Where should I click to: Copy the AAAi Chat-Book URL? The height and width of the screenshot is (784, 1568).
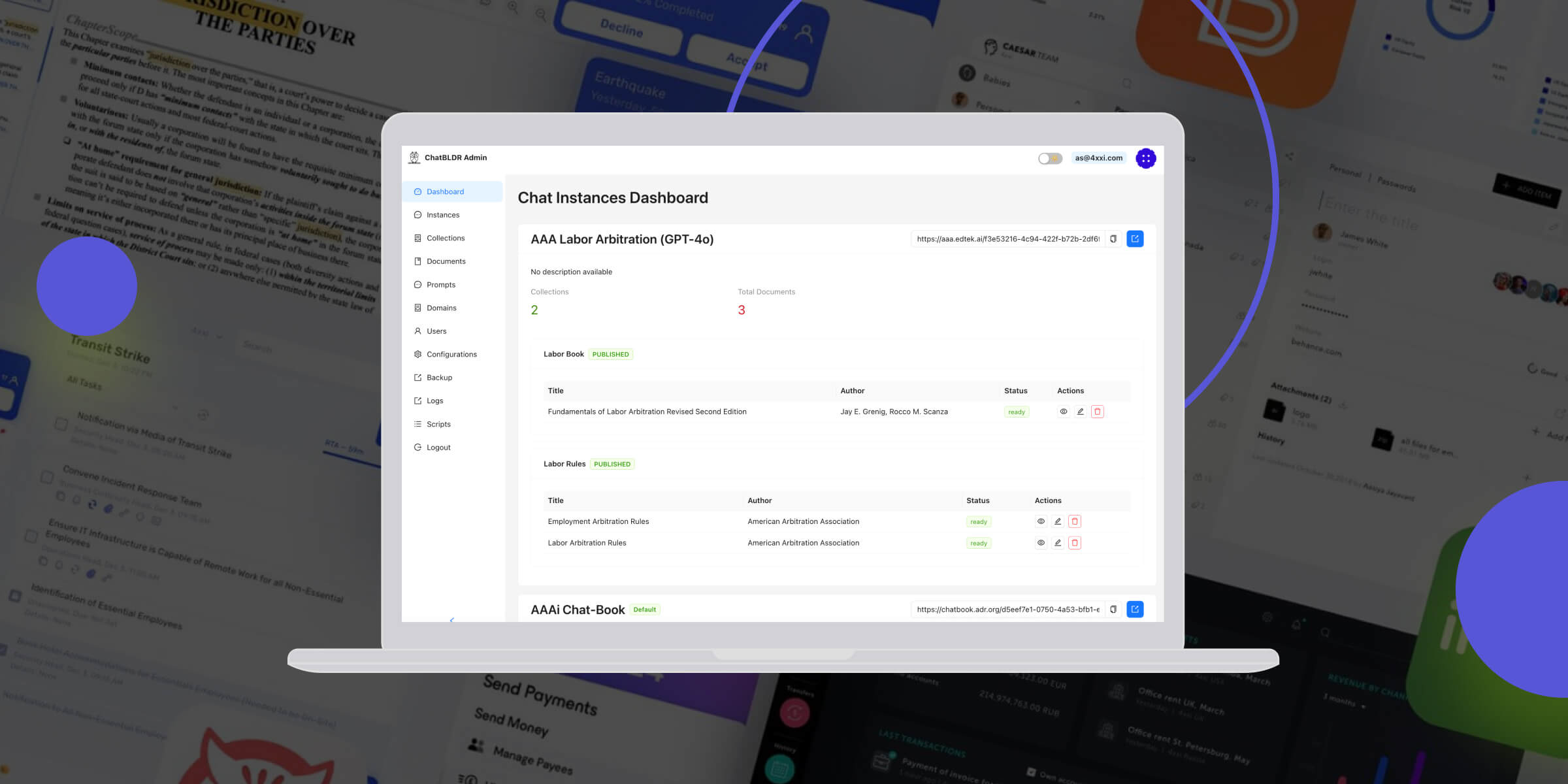[1113, 610]
